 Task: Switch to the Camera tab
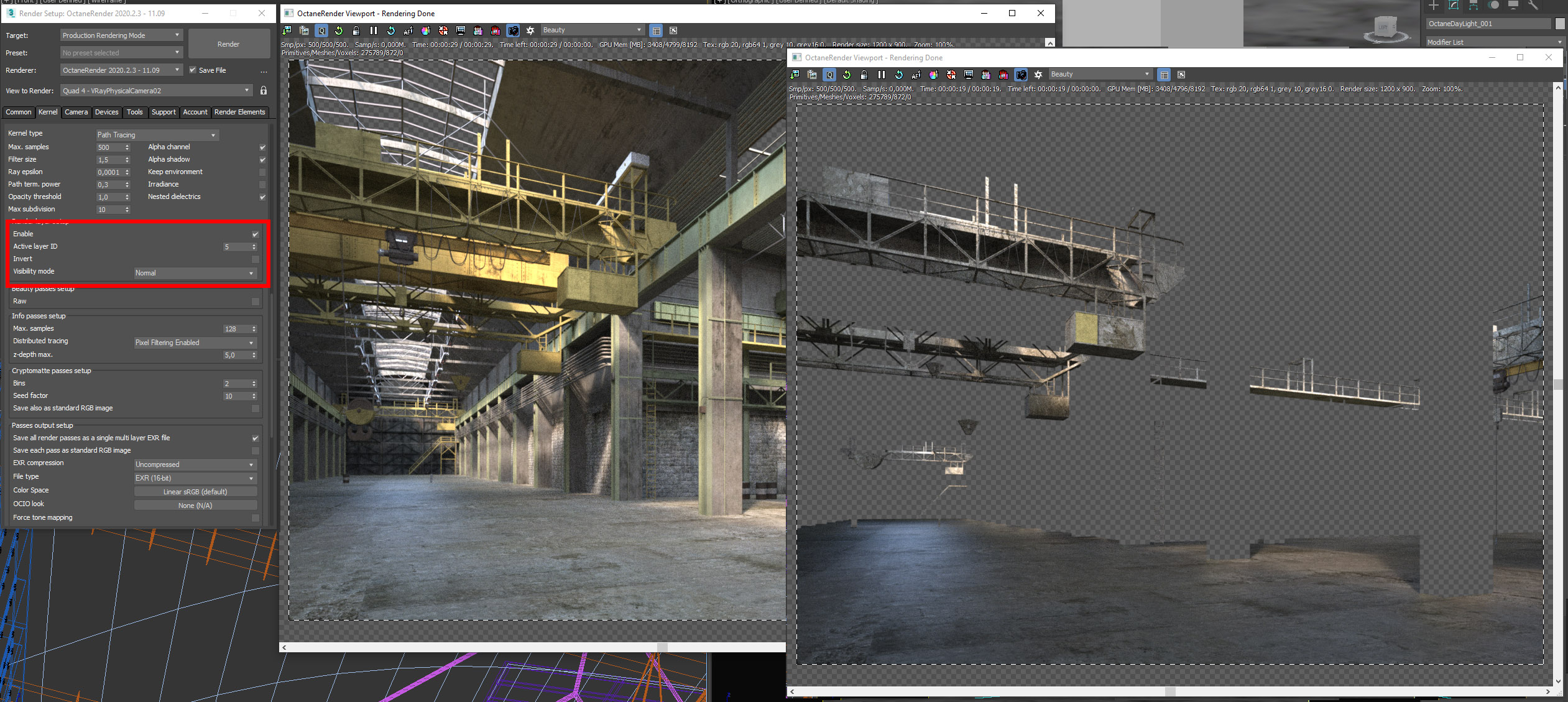point(76,113)
